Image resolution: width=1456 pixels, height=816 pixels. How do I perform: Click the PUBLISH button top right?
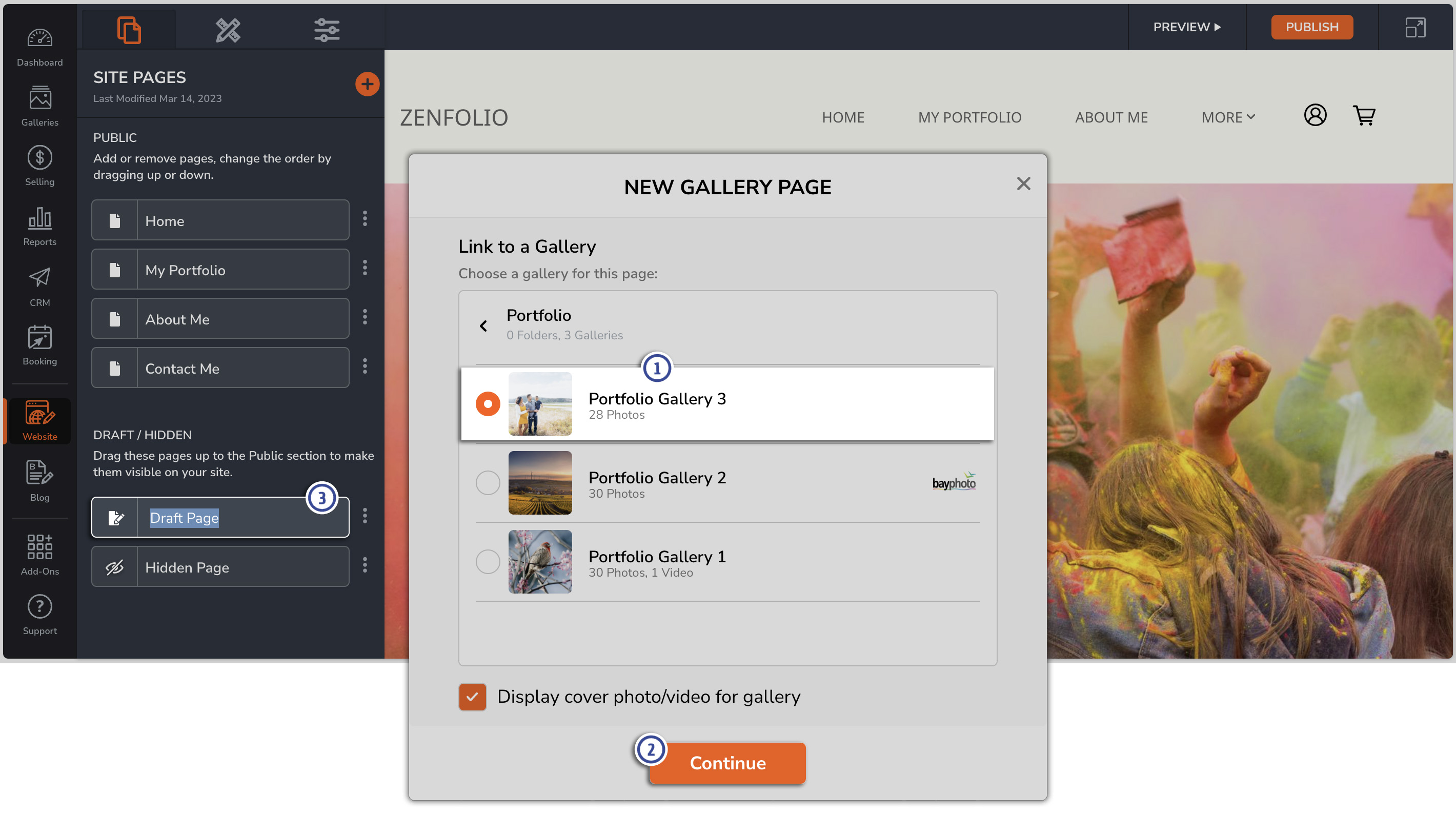click(x=1312, y=26)
